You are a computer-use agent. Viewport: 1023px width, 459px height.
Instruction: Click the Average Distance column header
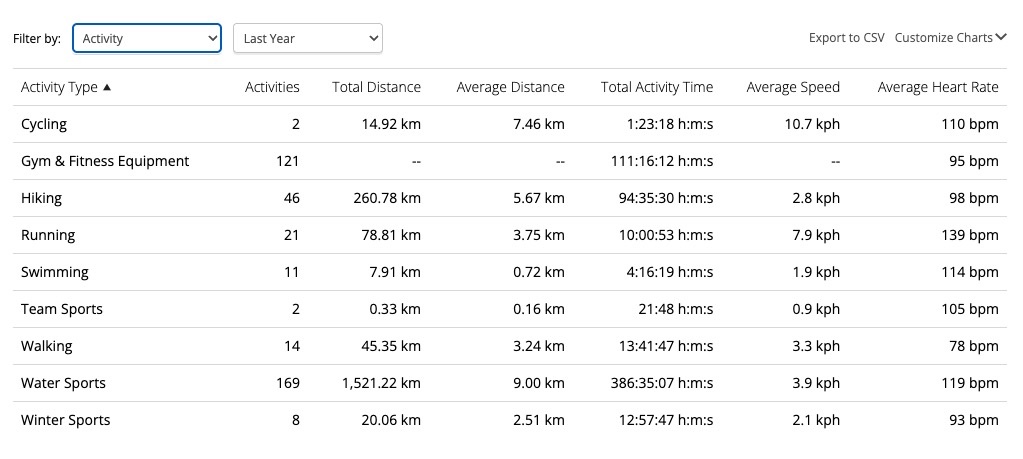tap(510, 87)
